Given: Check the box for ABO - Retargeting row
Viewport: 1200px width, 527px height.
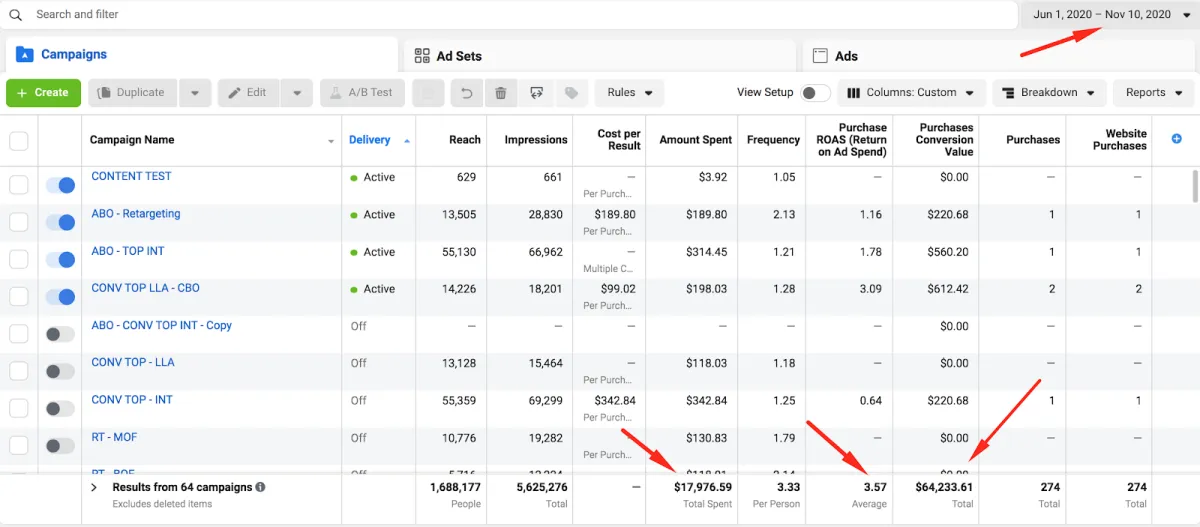Looking at the screenshot, I should tap(19, 222).
